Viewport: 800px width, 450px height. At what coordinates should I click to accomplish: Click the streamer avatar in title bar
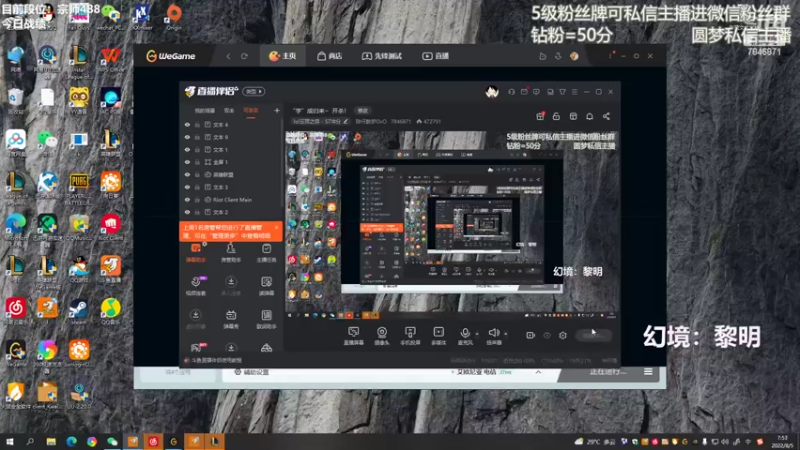coord(492,92)
